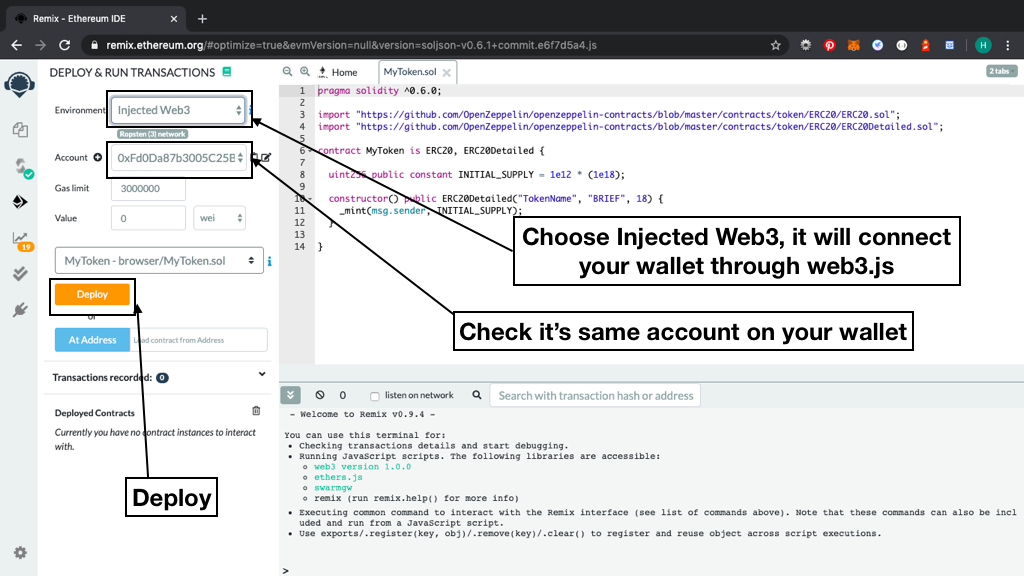Viewport: 1024px width, 576px height.
Task: Go back in browser
Action: tap(17, 45)
